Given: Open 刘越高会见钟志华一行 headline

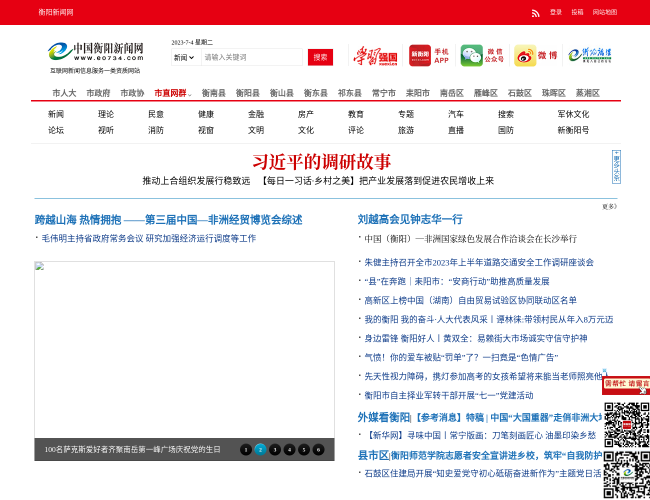Looking at the screenshot, I should (x=410, y=219).
